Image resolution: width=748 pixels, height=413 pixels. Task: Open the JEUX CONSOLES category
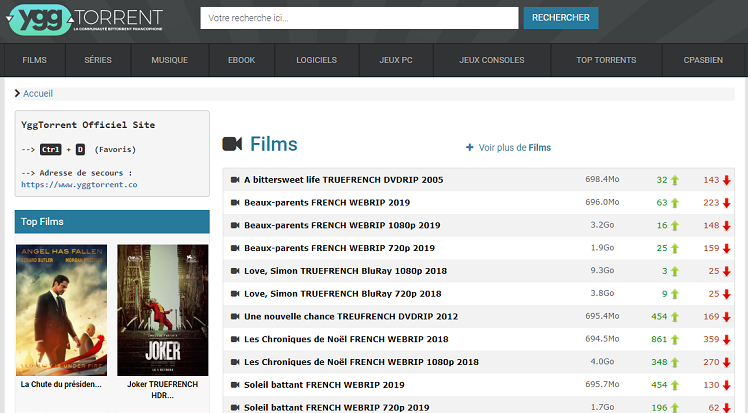(x=492, y=60)
